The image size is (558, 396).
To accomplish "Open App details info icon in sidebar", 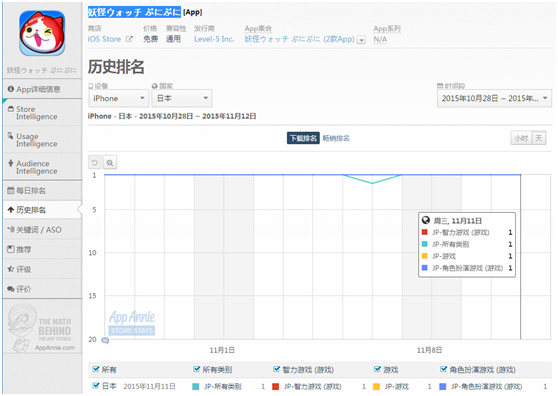I will [11, 89].
